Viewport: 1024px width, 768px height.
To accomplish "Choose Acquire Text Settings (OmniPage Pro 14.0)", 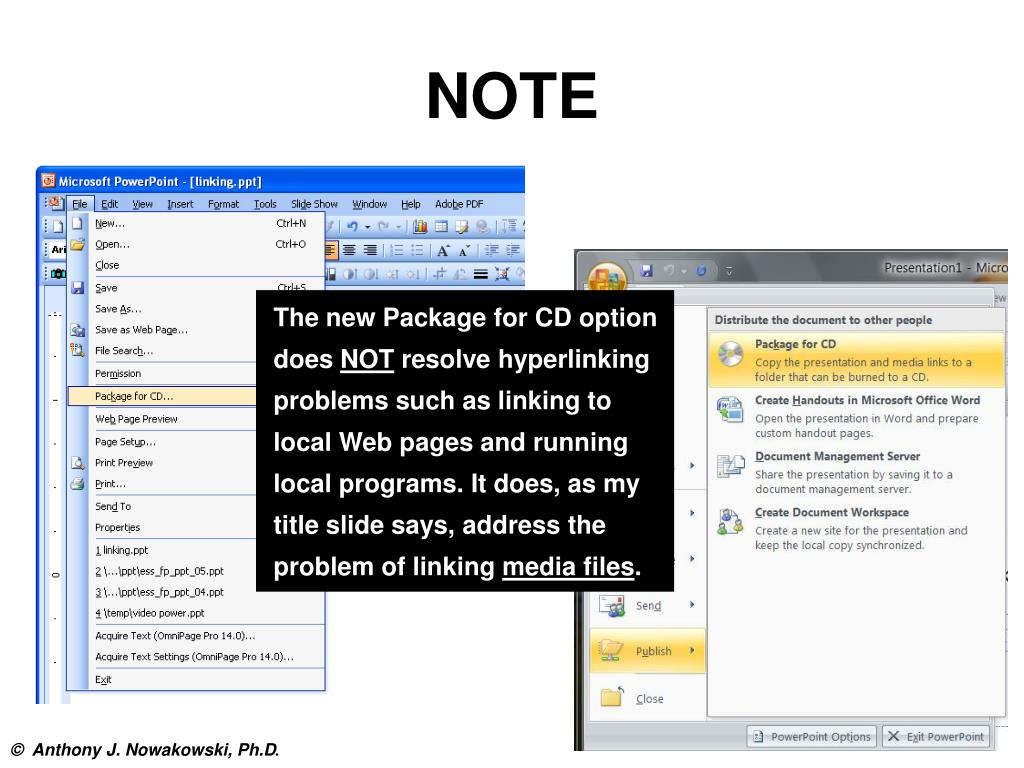I will click(196, 656).
